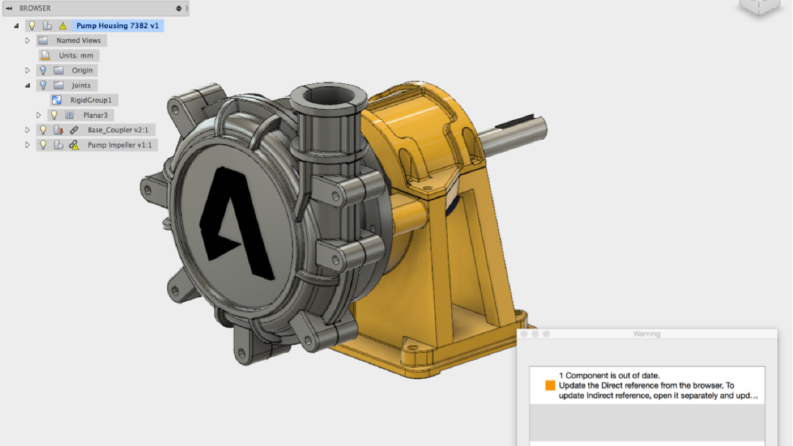The width and height of the screenshot is (793, 446).
Task: Expand the Base_Coupler v2:1 component
Action: pyautogui.click(x=27, y=130)
